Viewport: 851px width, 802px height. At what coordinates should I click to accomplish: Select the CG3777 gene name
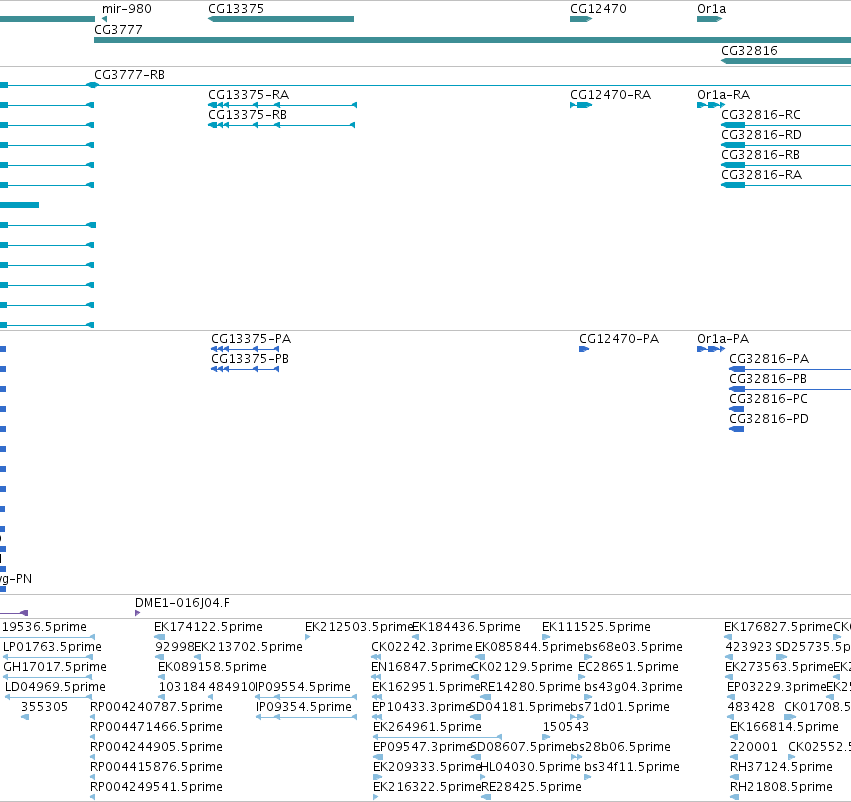[118, 30]
